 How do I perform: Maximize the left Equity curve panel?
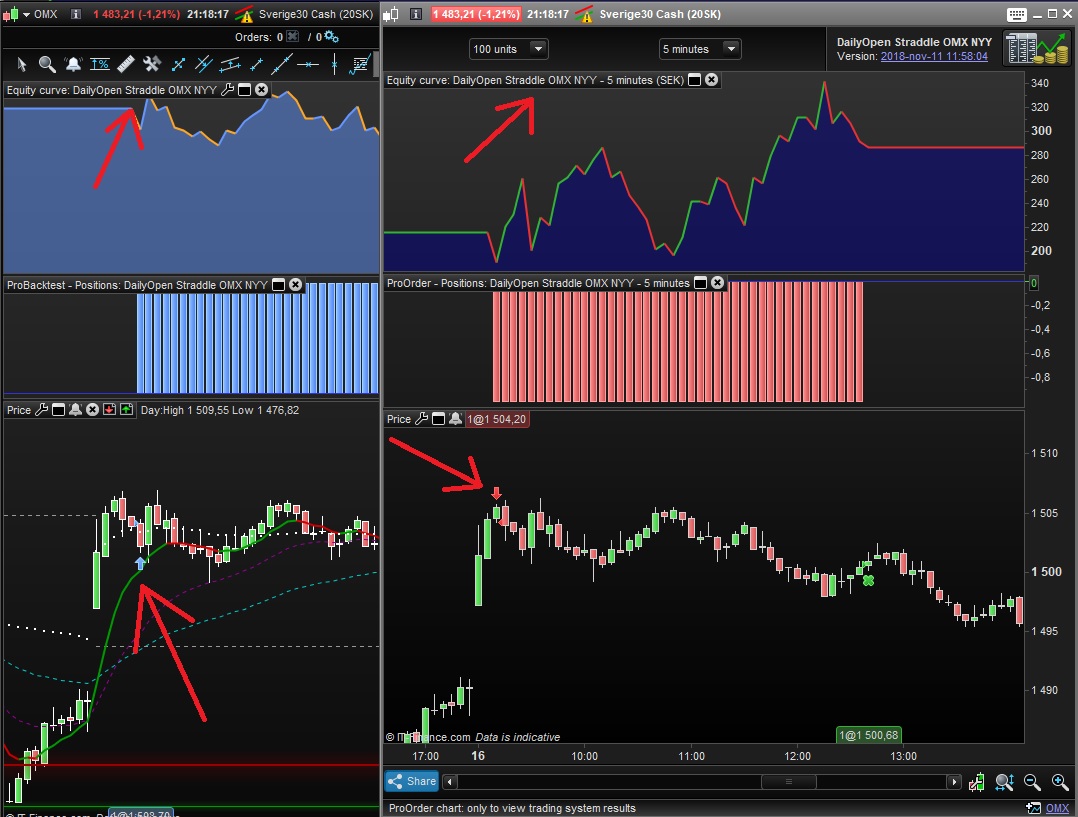244,90
